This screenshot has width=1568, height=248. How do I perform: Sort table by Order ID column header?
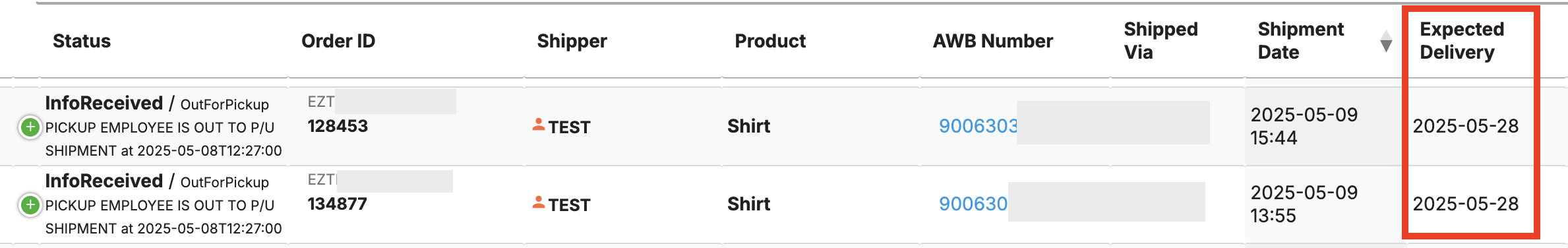pyautogui.click(x=338, y=41)
